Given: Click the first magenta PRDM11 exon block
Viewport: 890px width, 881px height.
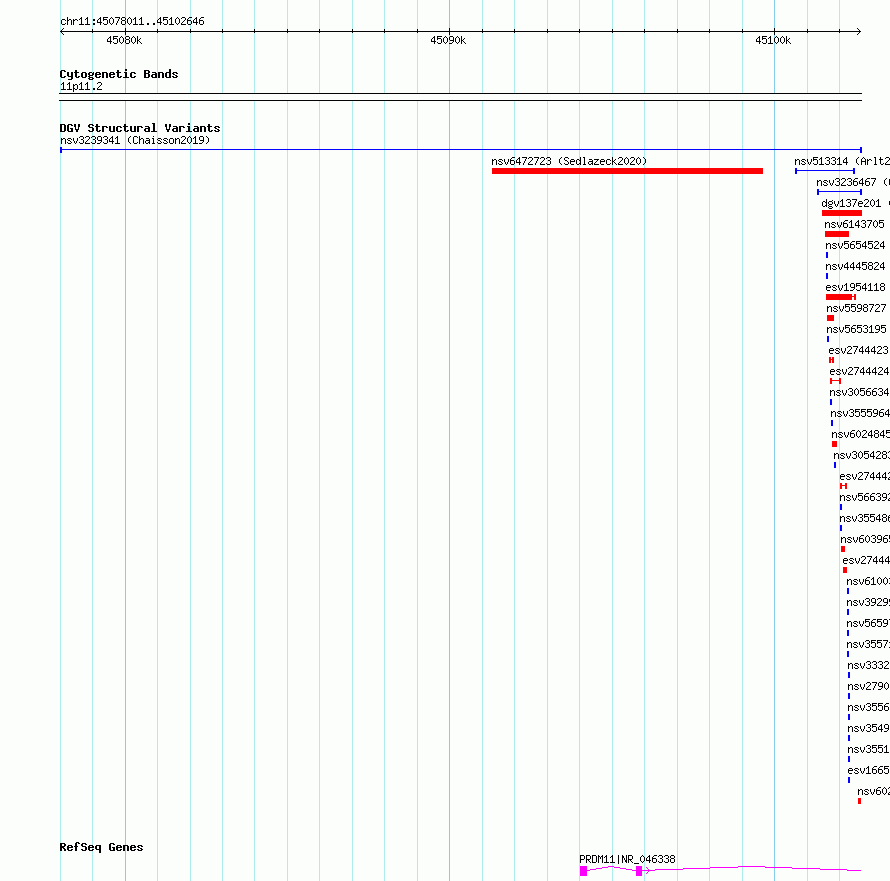Looking at the screenshot, I should coord(583,871).
